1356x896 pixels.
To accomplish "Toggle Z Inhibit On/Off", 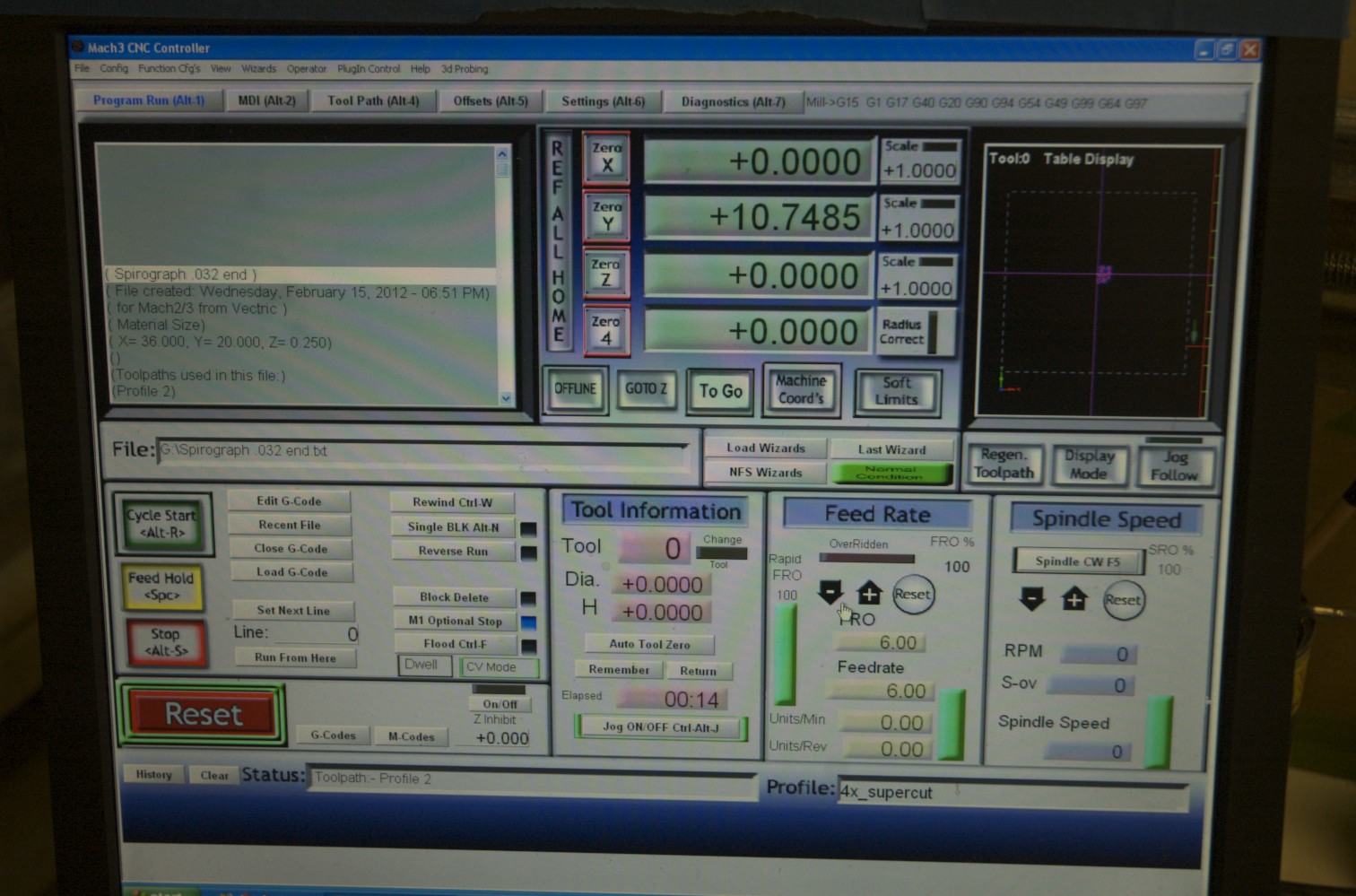I will (x=500, y=704).
